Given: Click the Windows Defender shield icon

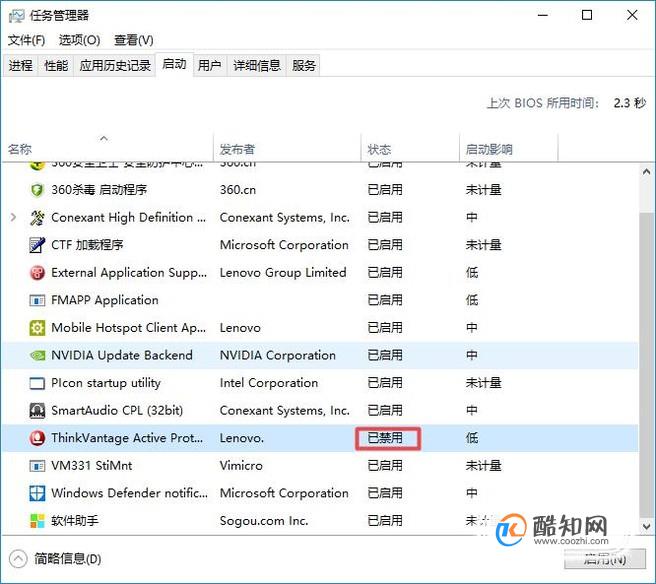Looking at the screenshot, I should click(x=37, y=494).
